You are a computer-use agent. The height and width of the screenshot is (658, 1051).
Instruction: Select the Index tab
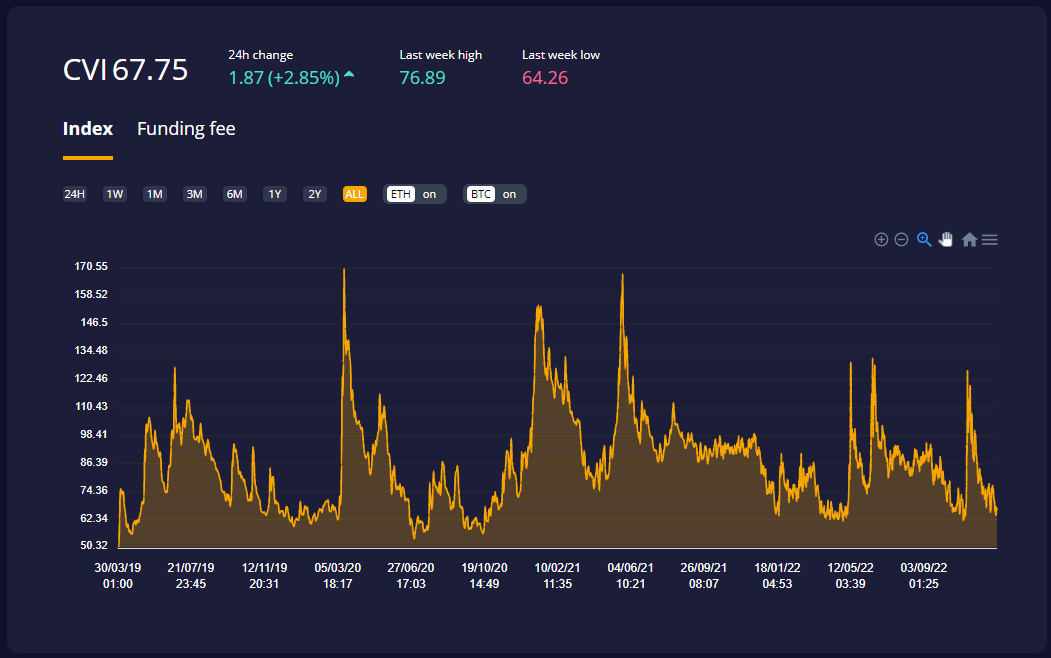point(88,128)
